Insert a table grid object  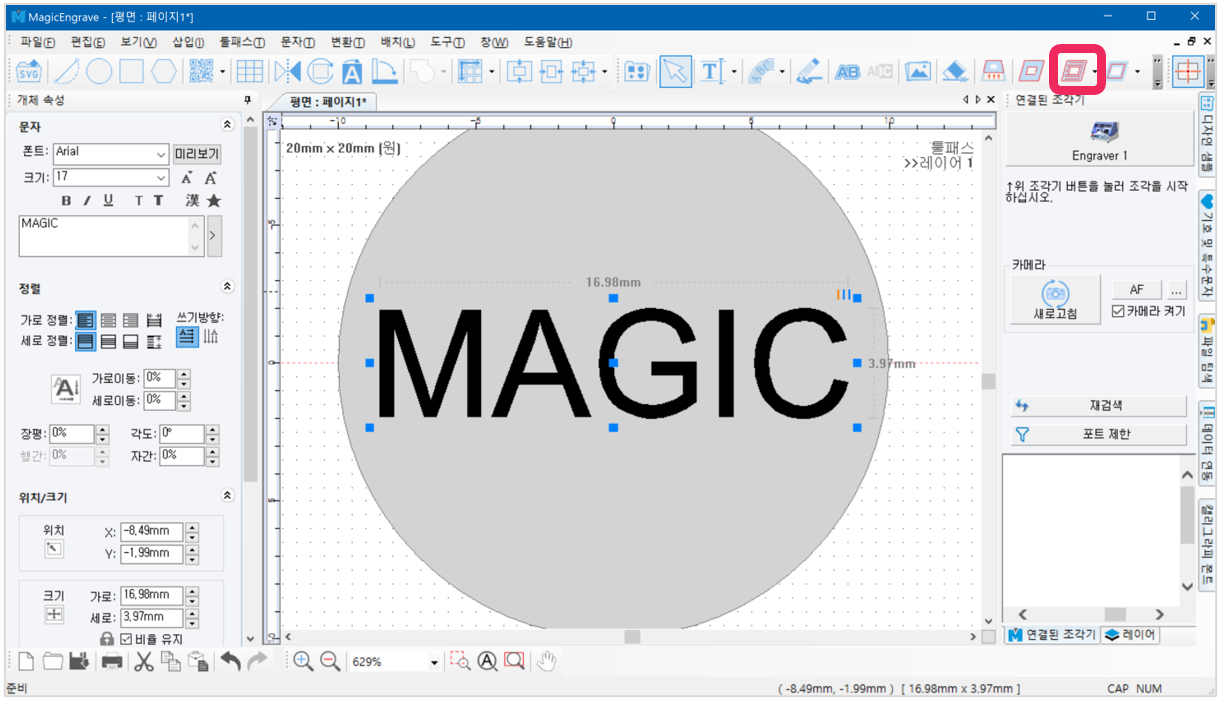(x=249, y=71)
